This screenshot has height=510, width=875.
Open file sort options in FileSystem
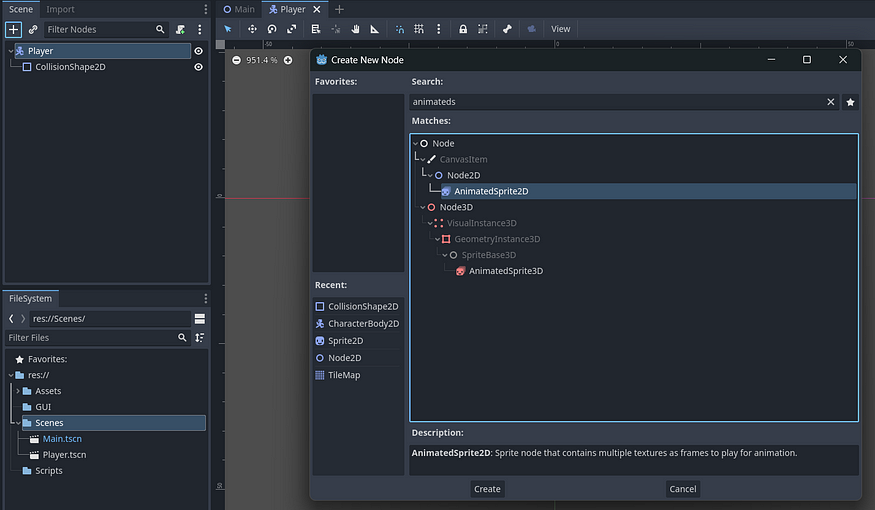[x=200, y=338]
